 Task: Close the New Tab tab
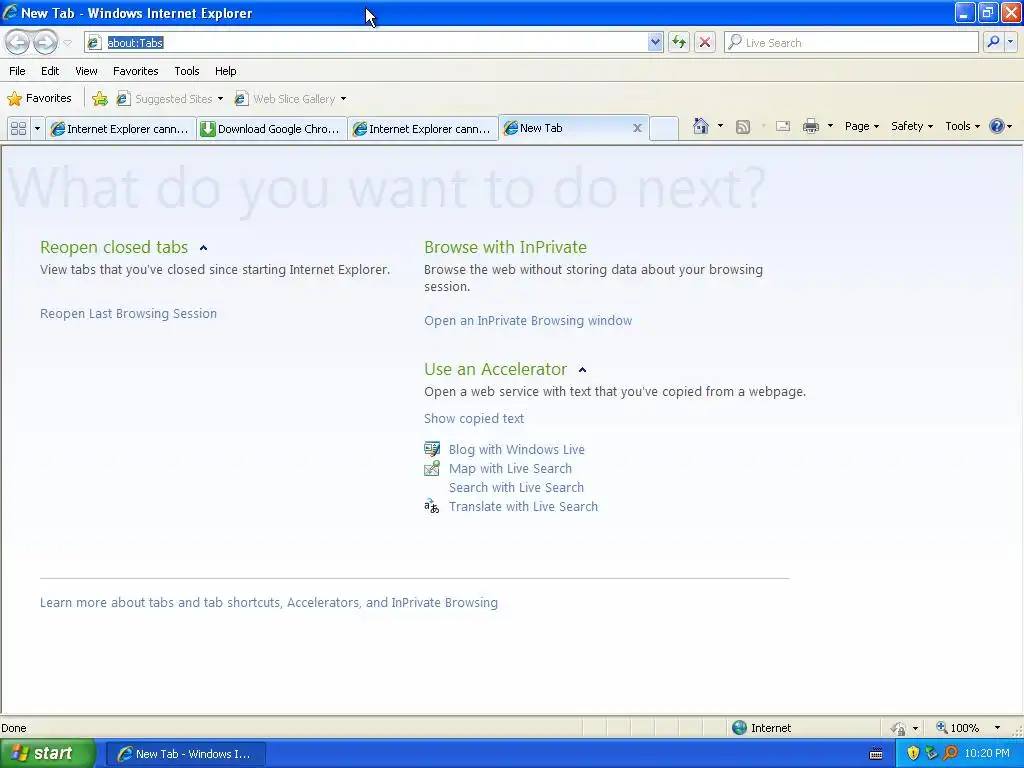point(637,128)
